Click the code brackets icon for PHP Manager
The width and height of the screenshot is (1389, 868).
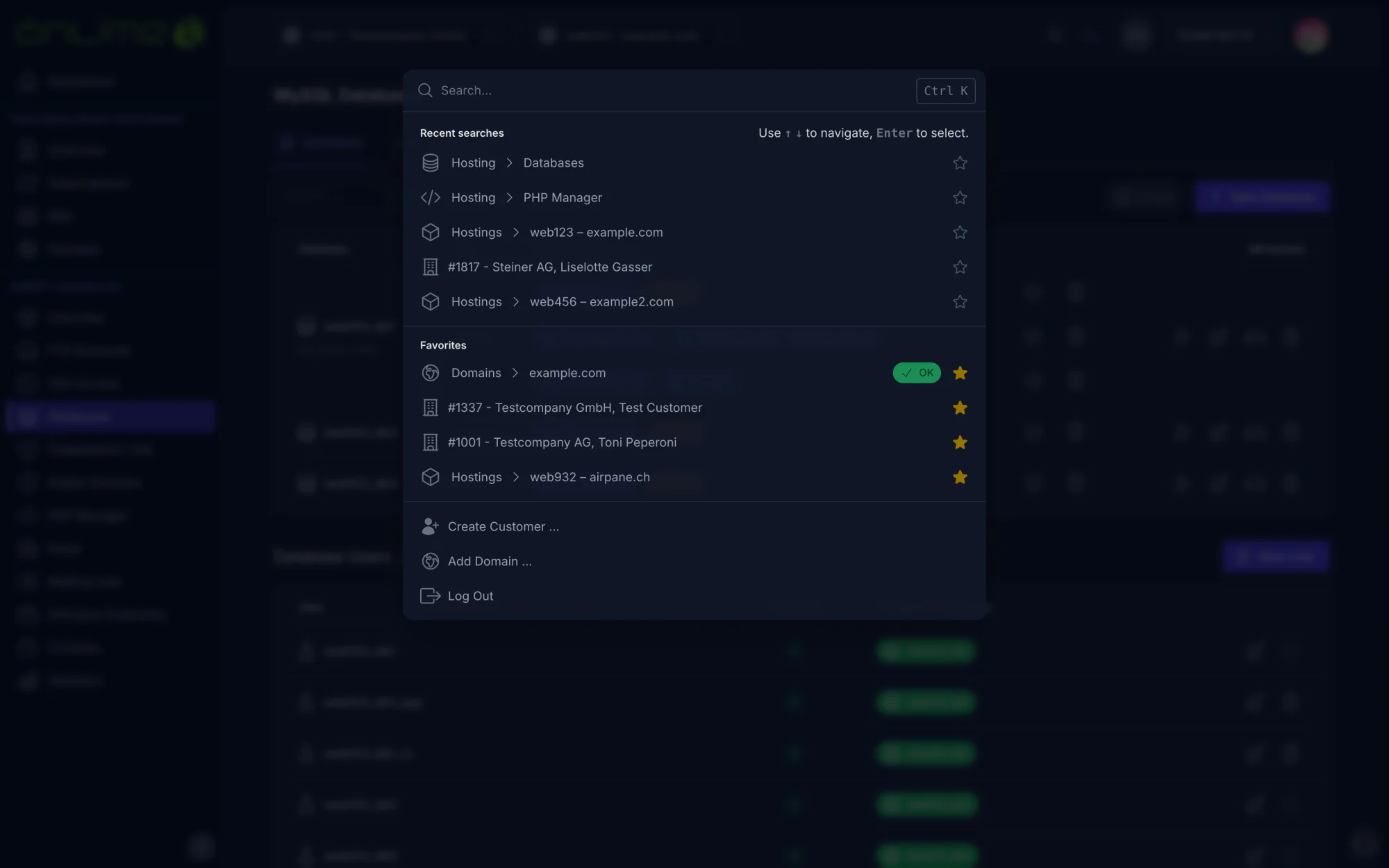(x=431, y=198)
